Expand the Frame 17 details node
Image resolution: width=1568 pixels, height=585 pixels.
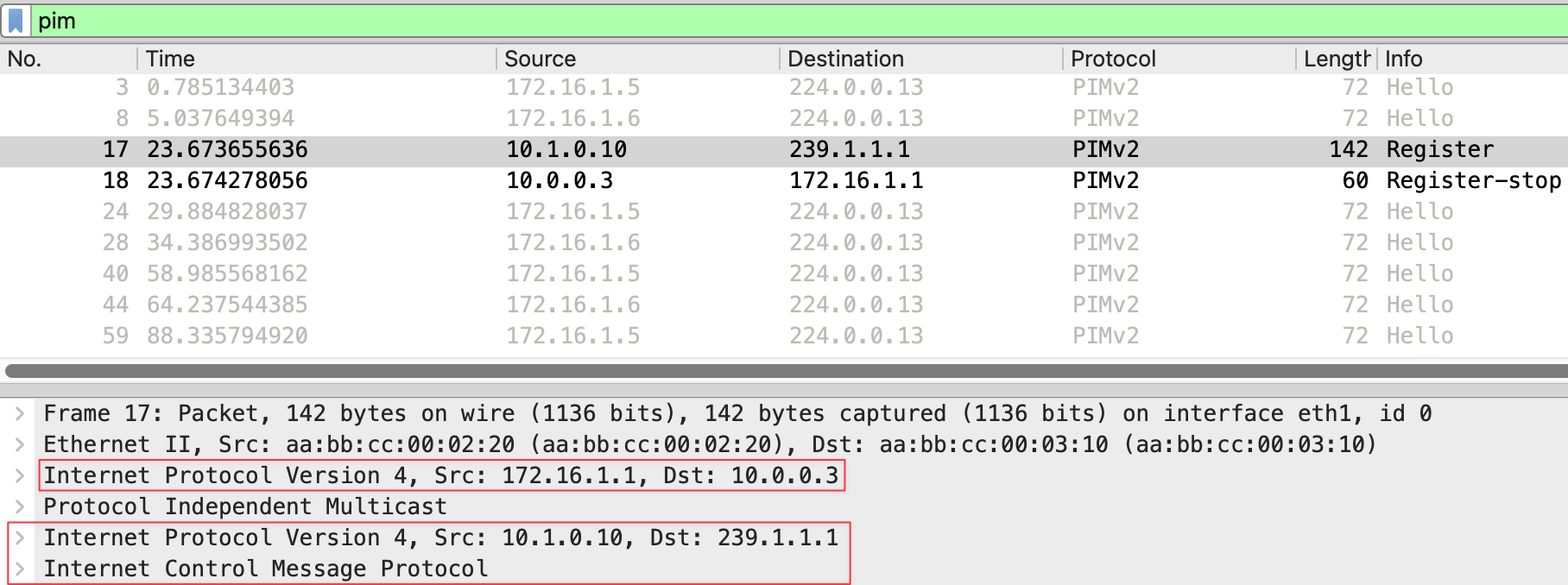tap(19, 414)
